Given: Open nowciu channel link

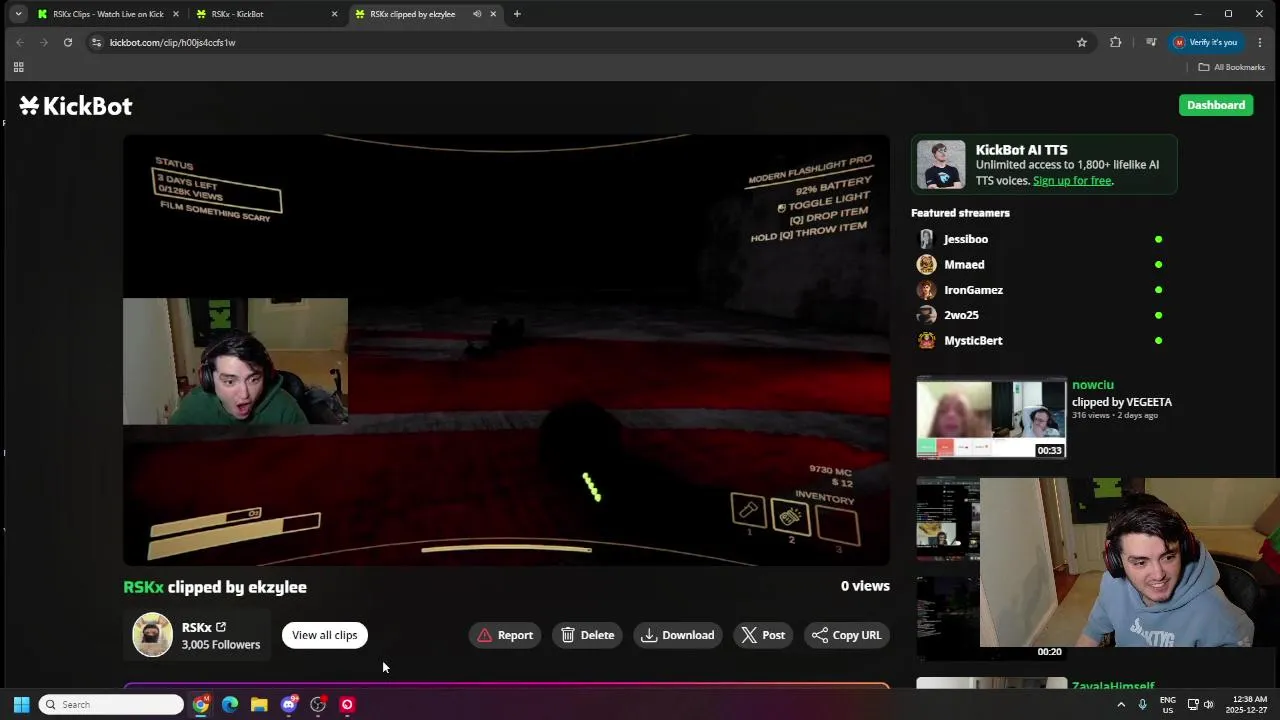Looking at the screenshot, I should click(x=1092, y=385).
